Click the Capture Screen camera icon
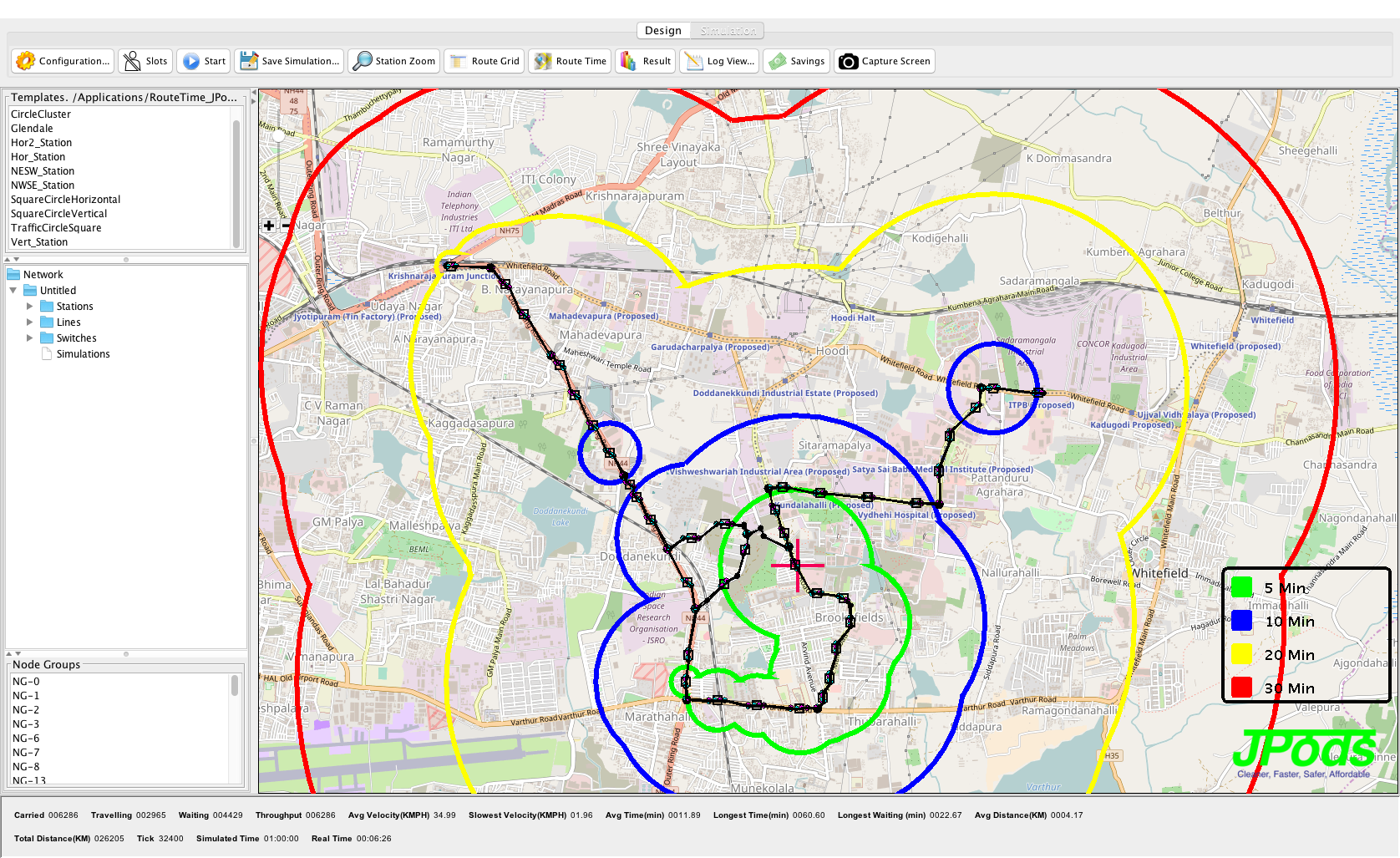Screen dimensions: 1400x858 [x=848, y=61]
